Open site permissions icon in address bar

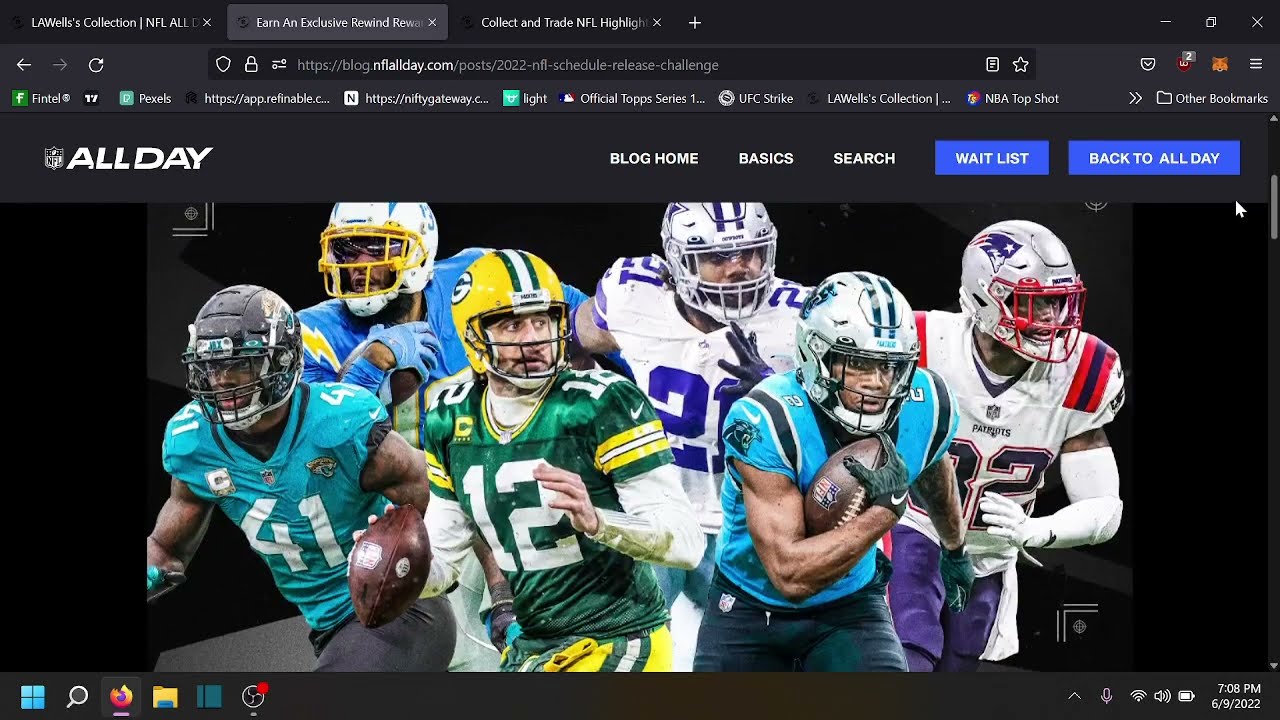point(279,65)
